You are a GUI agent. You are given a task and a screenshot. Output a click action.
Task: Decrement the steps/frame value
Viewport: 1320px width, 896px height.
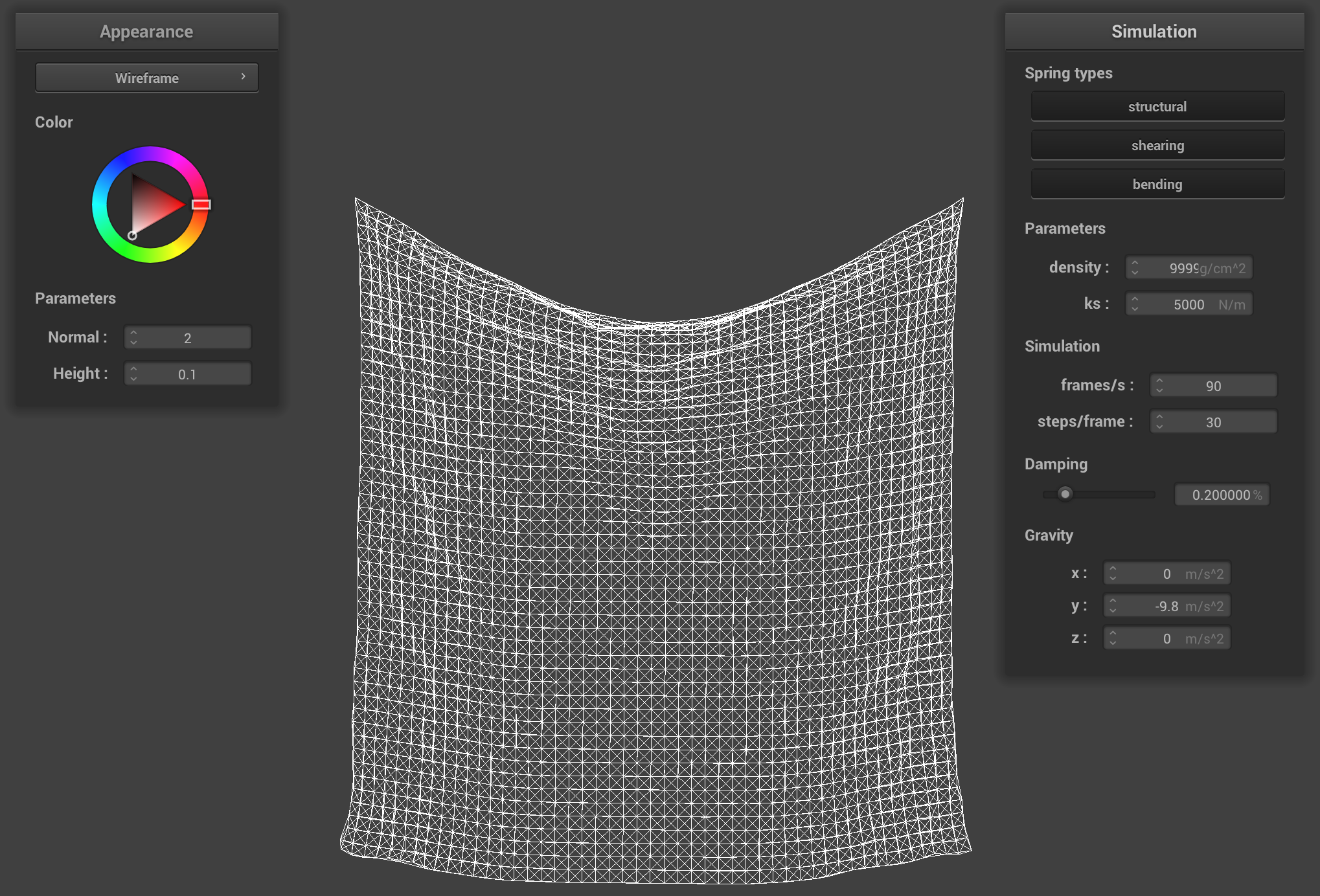click(1160, 425)
